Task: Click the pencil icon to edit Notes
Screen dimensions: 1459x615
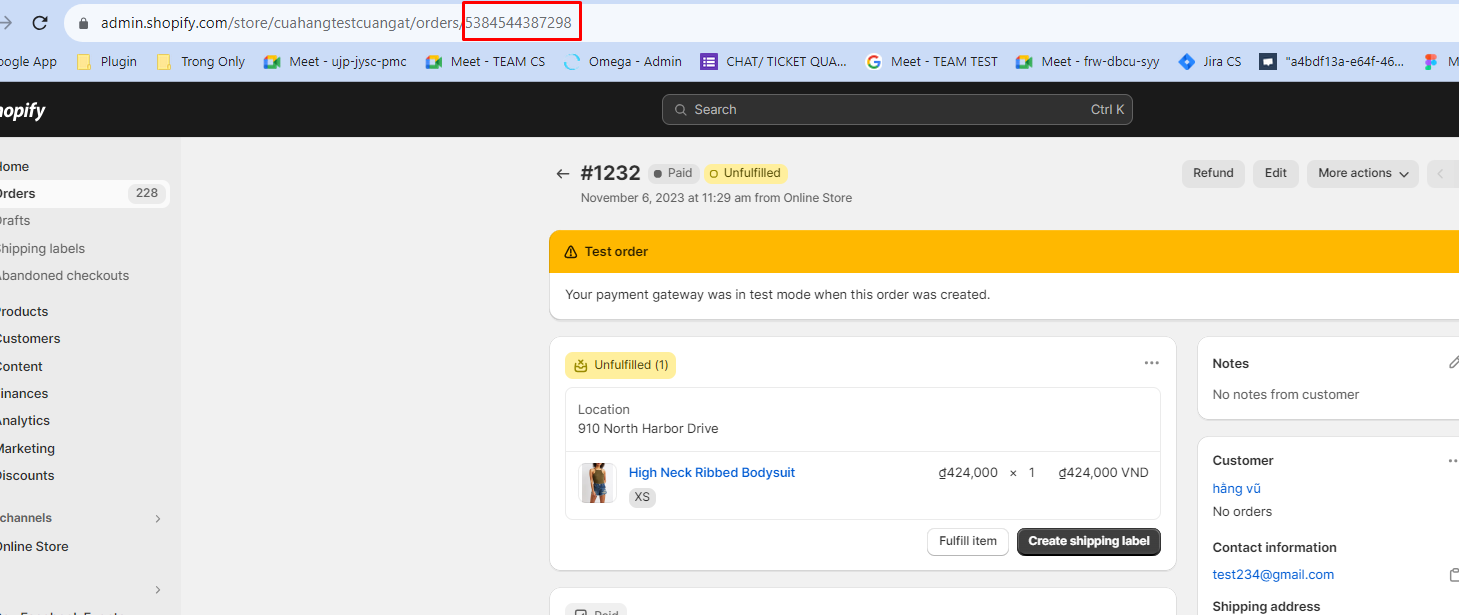Action: point(1453,363)
